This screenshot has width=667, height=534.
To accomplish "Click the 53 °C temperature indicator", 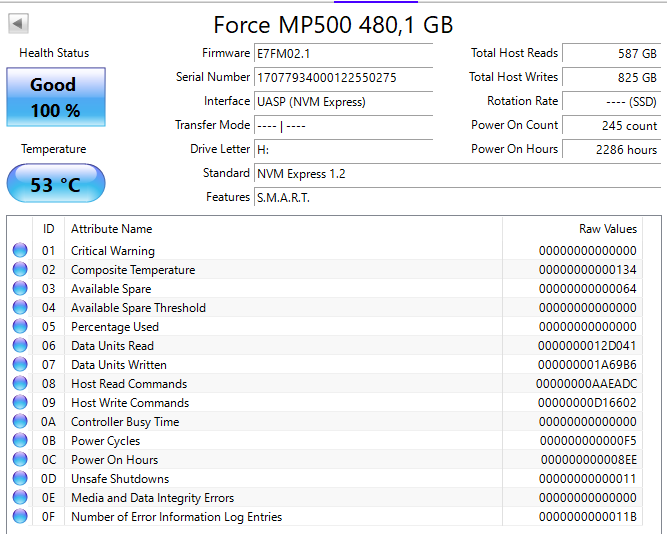I will tap(55, 184).
